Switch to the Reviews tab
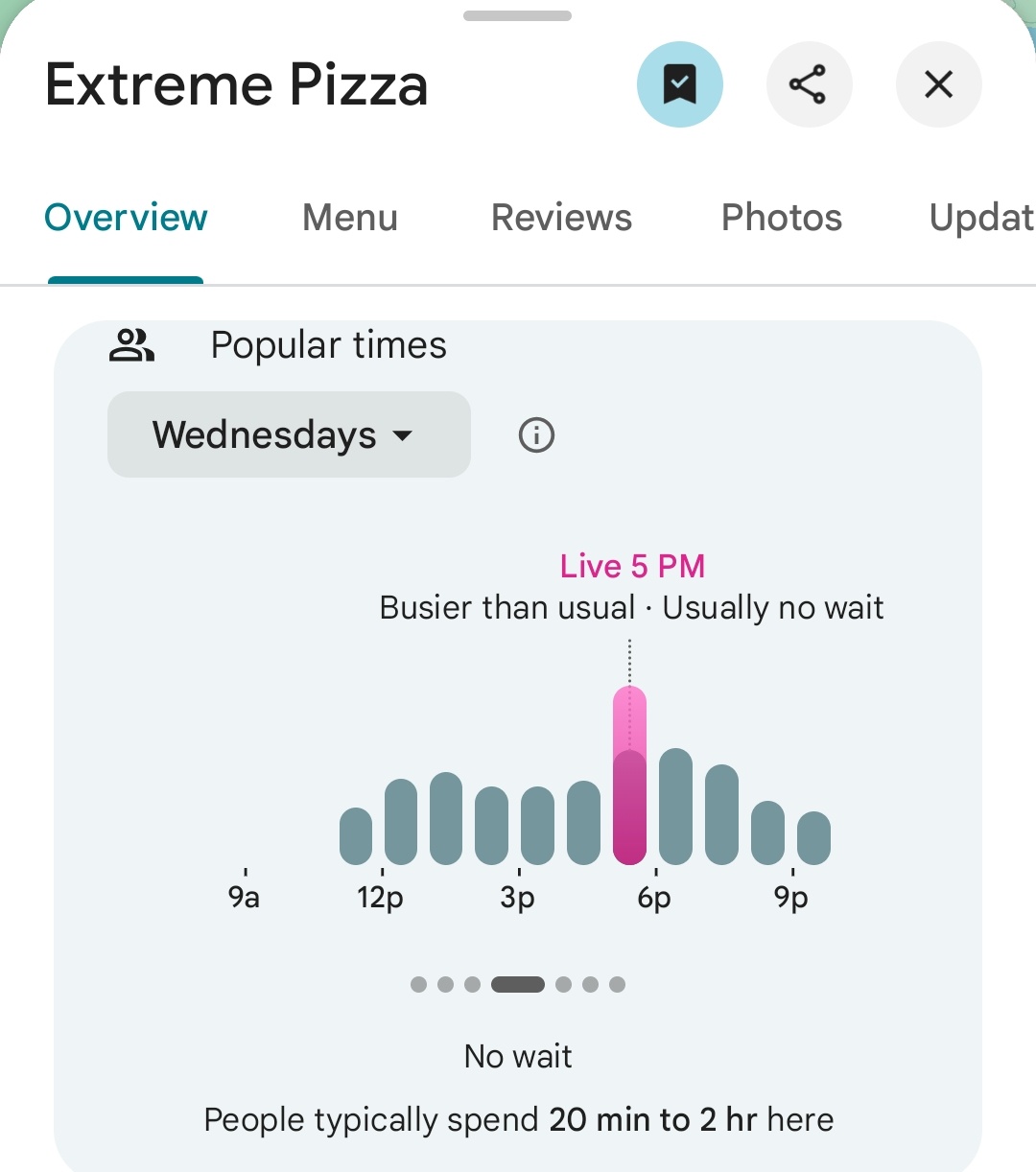This screenshot has width=1036, height=1172. coord(561,218)
